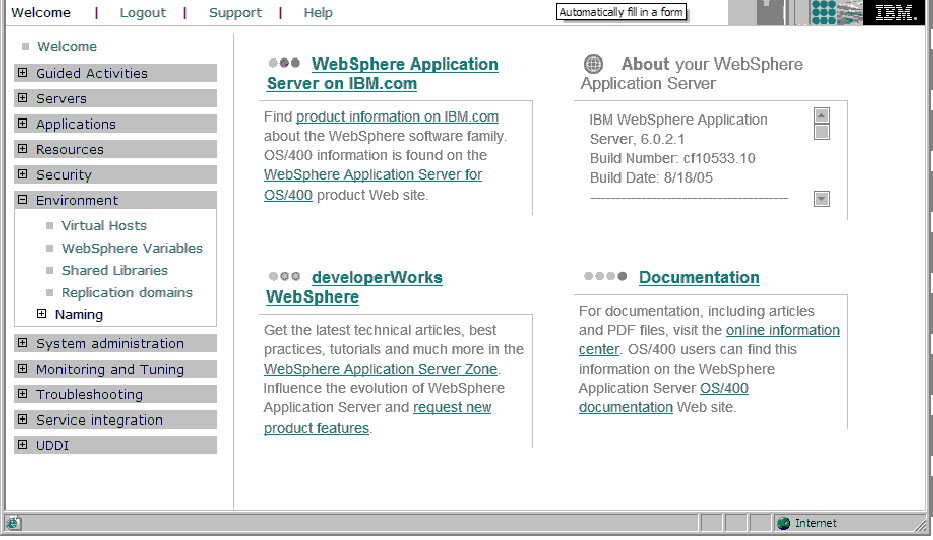The height and width of the screenshot is (540, 933).
Task: Open the Welcome tab in header
Action: pos(41,12)
